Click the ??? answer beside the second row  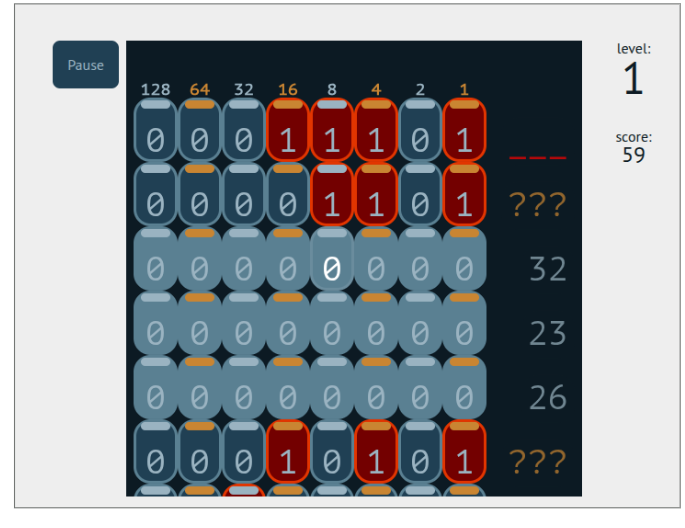tap(537, 205)
